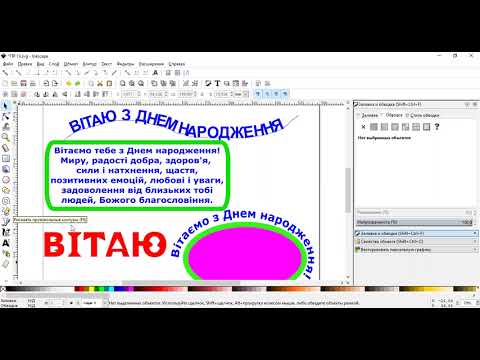Screen dimensions: 480x360
Task: Click the Unset paint question mark button
Action: (x=437, y=127)
